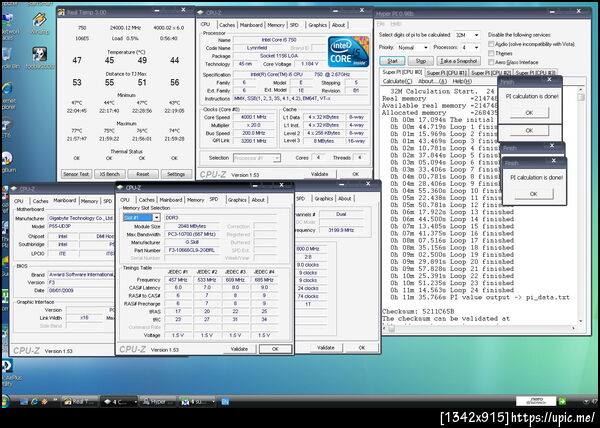Click the CPU-Z CPU window title icon
600x428 pixels.
click(x=200, y=13)
